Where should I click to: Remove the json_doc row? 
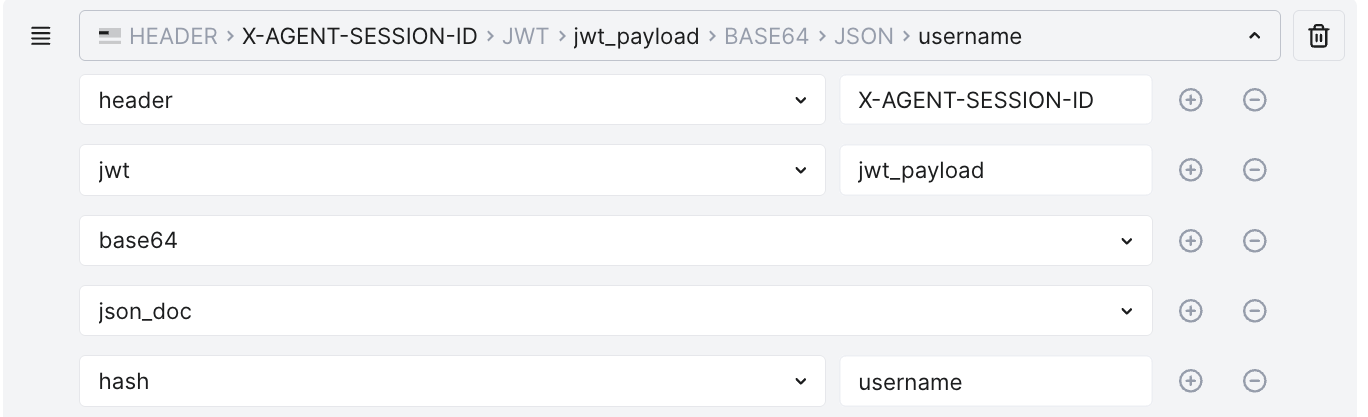pos(1254,311)
